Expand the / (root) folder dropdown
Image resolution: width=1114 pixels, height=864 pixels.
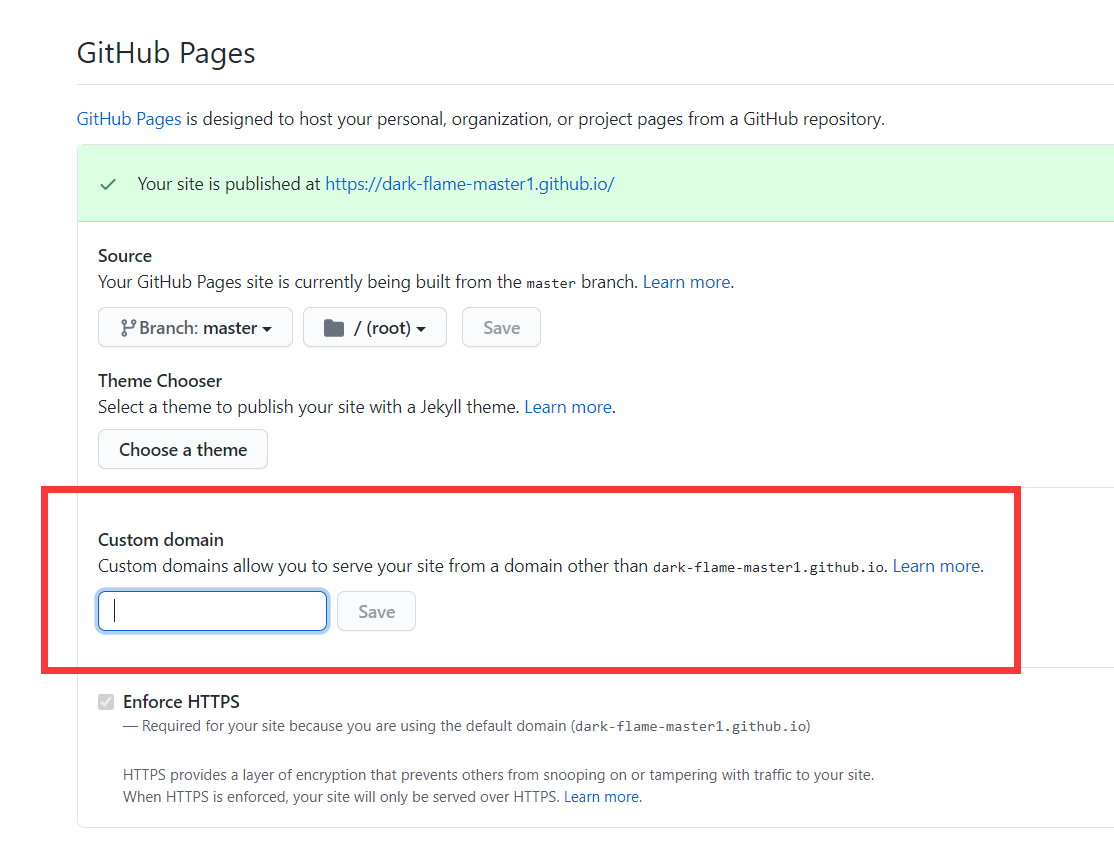[x=375, y=328]
